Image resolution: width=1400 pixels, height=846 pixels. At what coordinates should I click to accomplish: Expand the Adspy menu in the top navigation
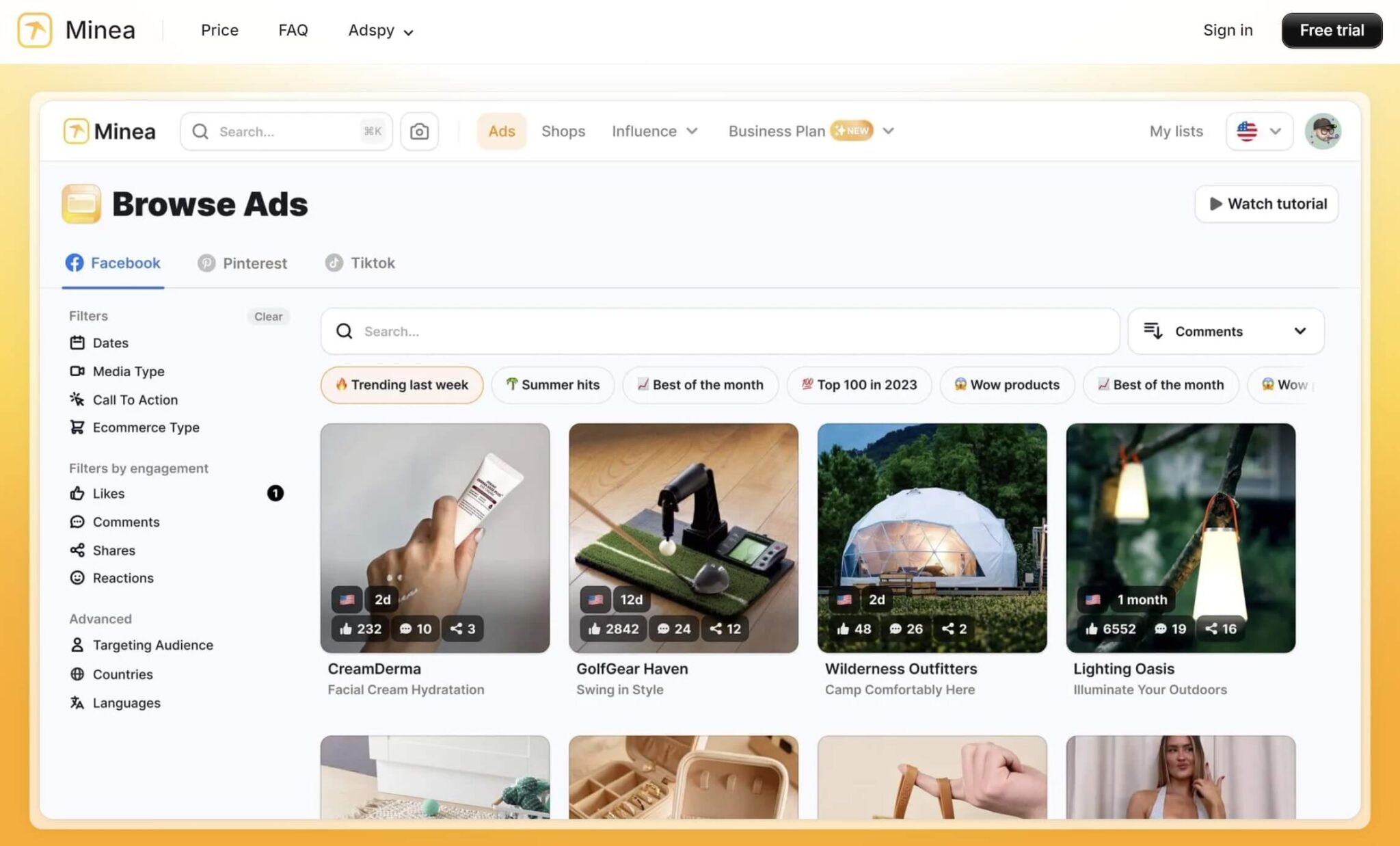pyautogui.click(x=380, y=31)
